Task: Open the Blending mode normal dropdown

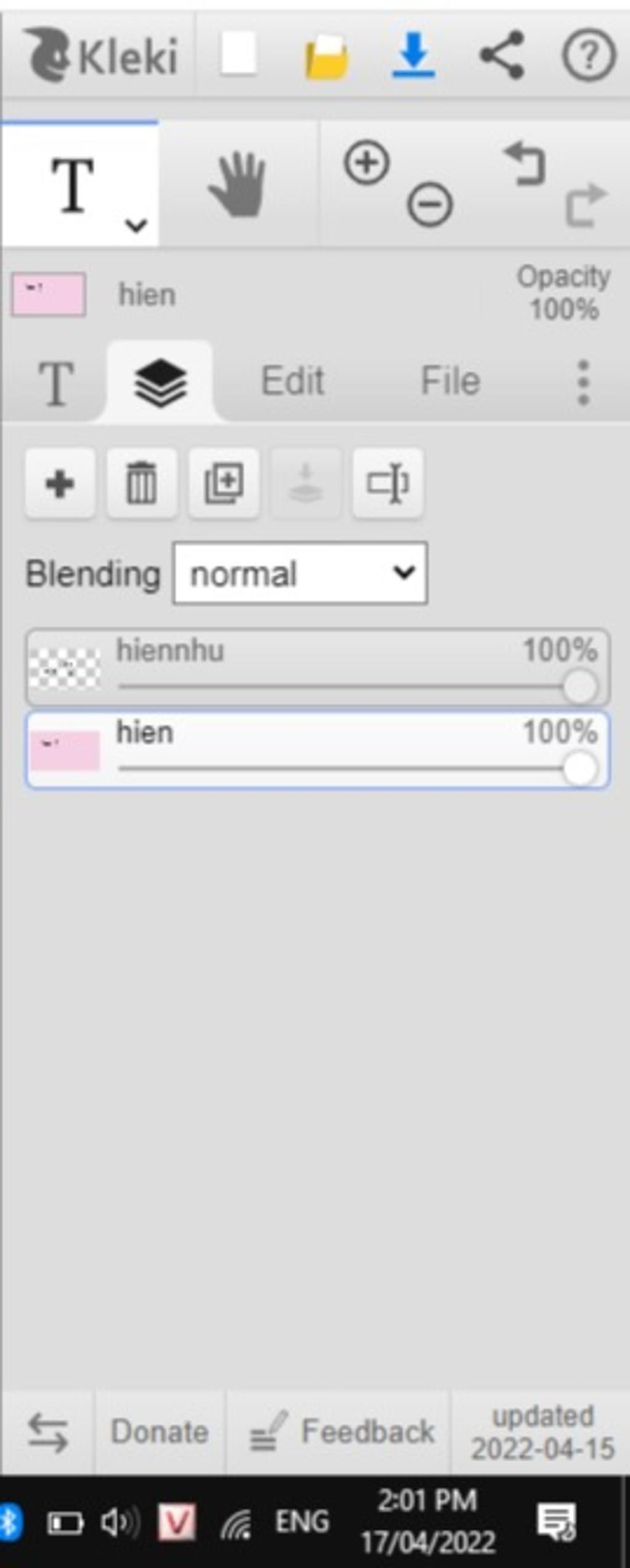Action: [x=300, y=573]
